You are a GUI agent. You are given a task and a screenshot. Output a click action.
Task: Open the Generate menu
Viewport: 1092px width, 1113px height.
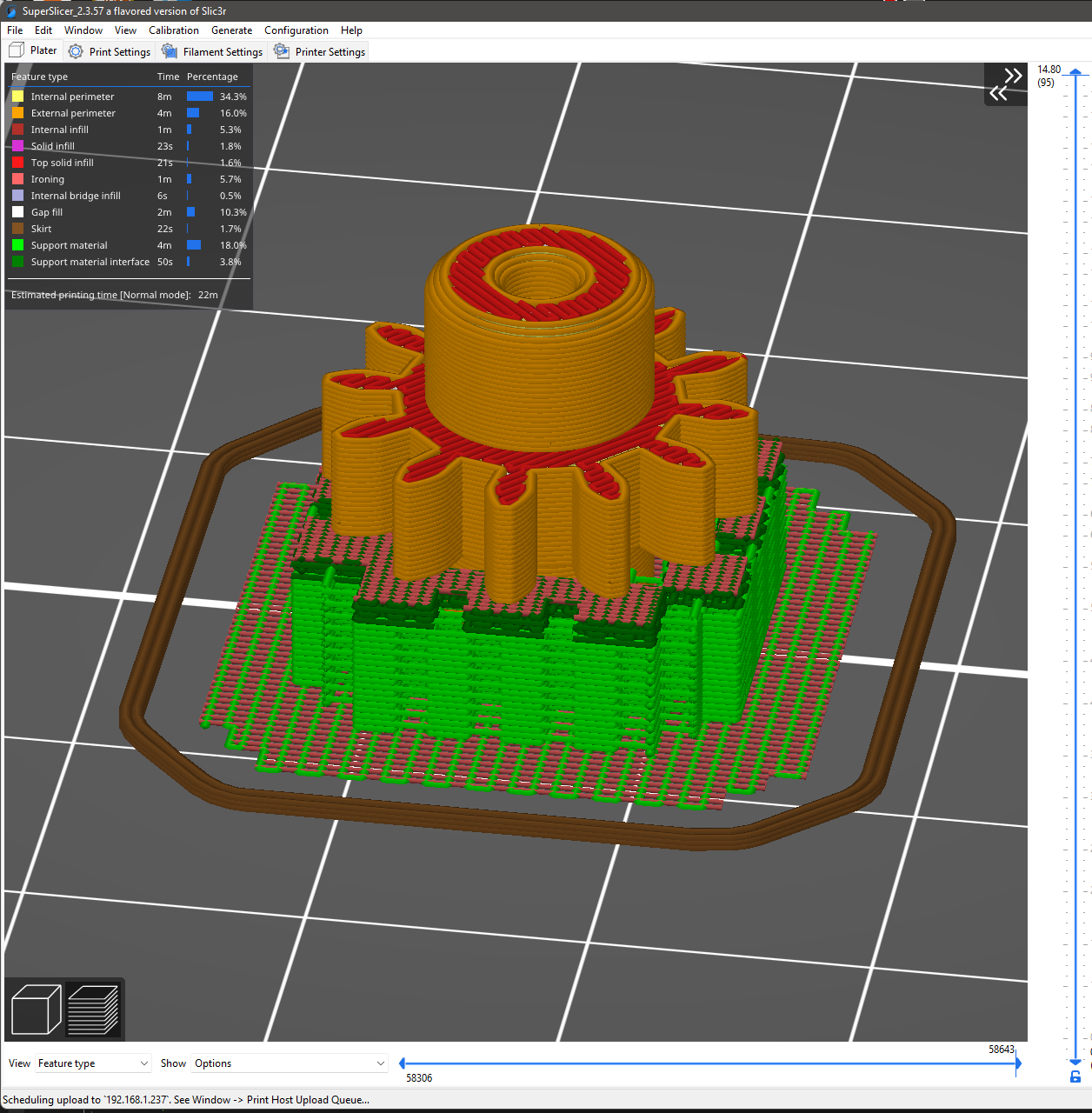click(231, 30)
